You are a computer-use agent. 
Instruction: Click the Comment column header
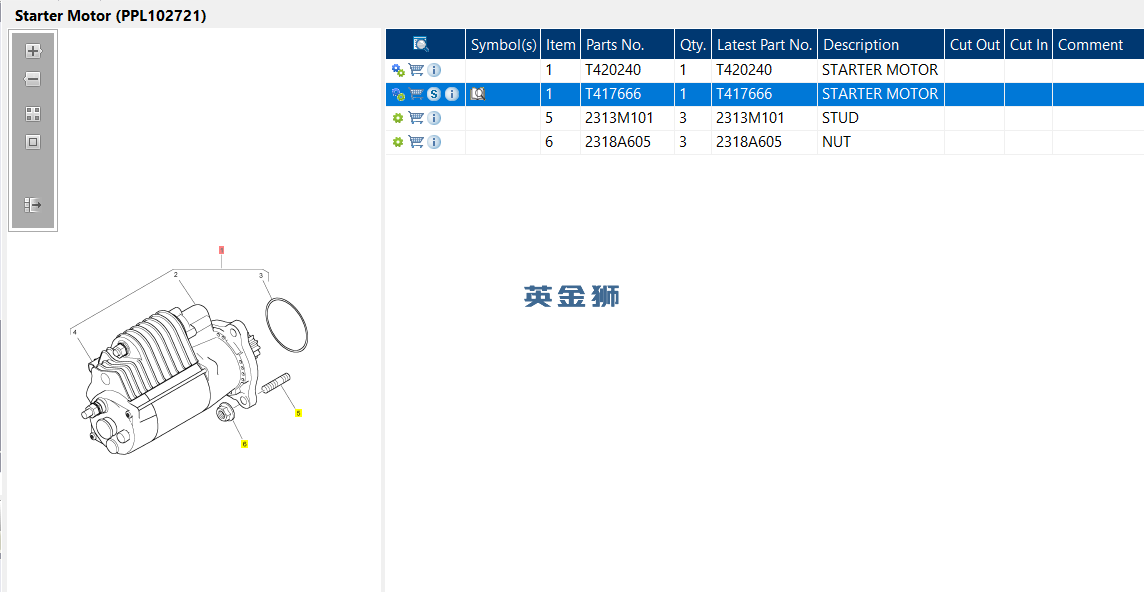[x=1098, y=45]
